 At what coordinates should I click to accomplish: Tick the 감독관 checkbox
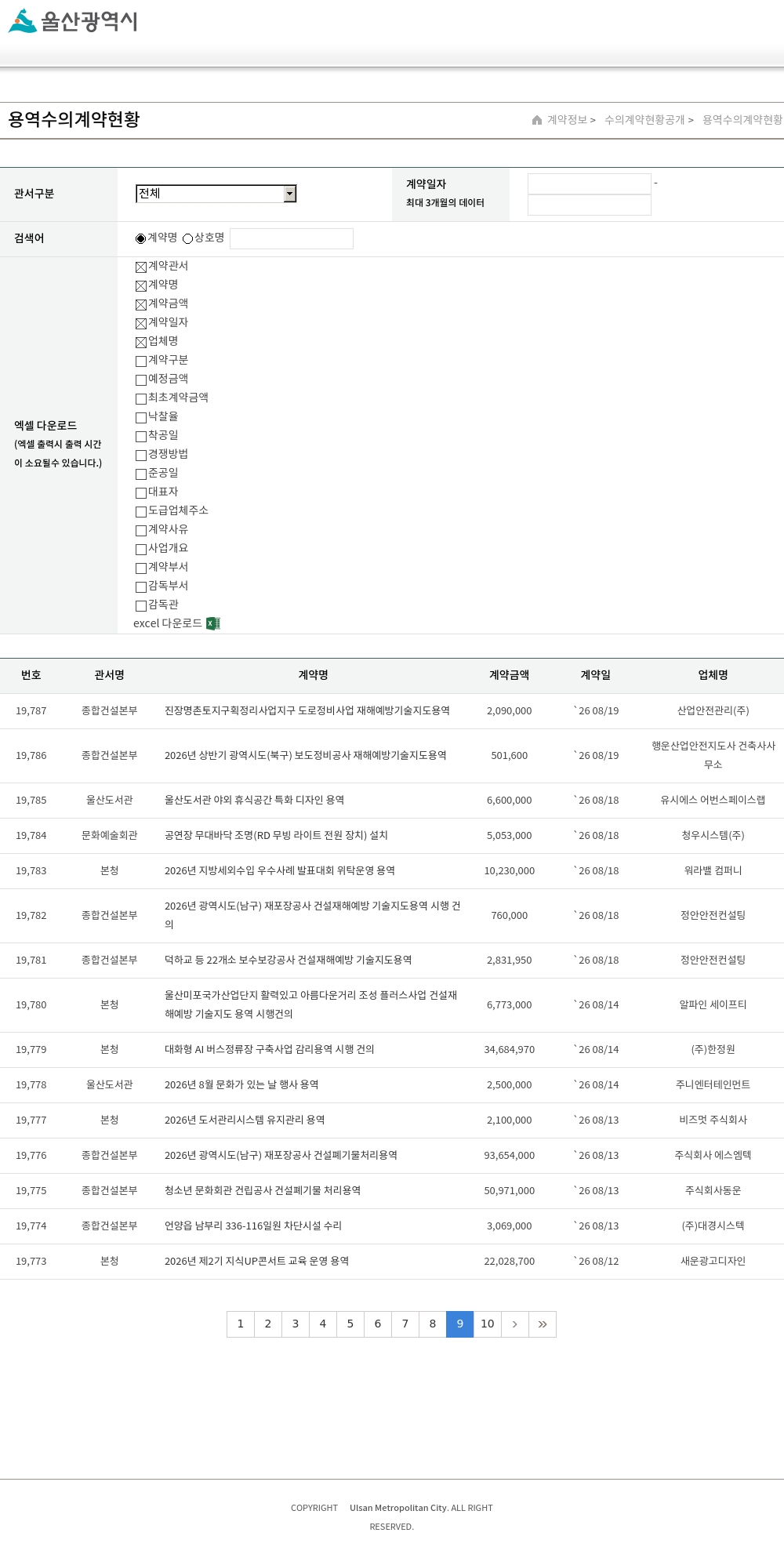pos(141,606)
